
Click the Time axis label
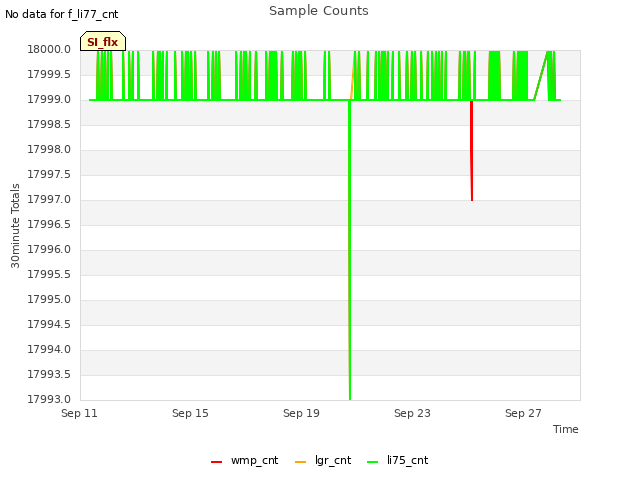pos(566,429)
